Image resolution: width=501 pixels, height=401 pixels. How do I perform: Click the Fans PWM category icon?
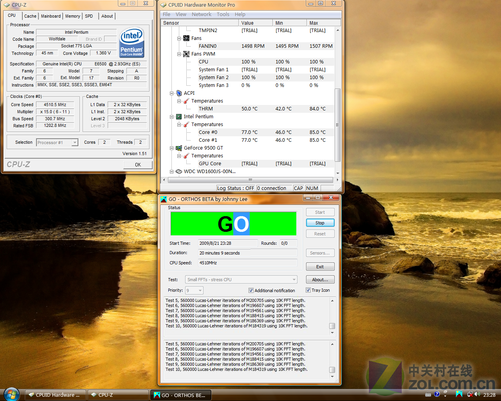[186, 54]
